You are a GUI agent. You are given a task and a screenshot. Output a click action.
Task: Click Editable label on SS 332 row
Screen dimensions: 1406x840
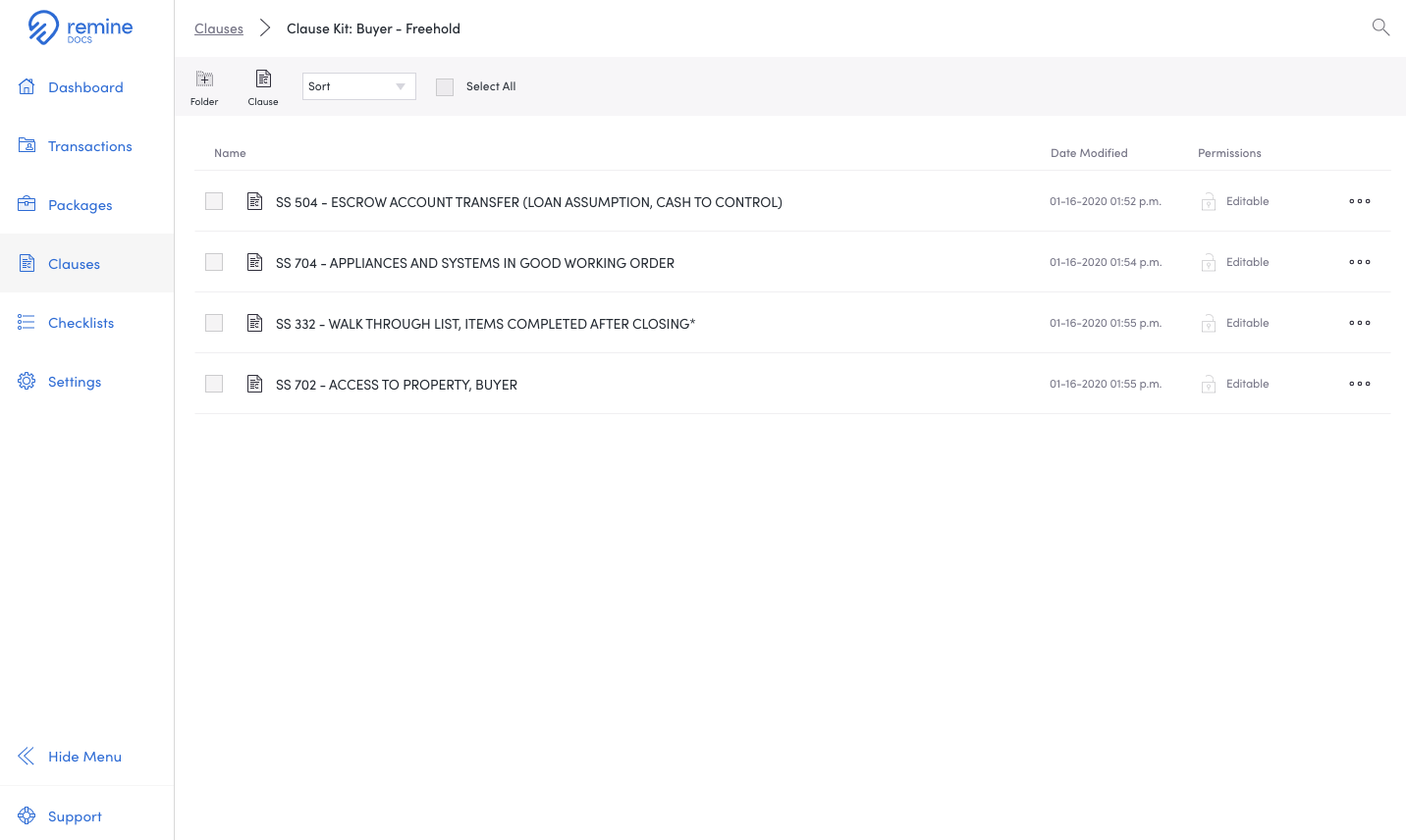1247,323
